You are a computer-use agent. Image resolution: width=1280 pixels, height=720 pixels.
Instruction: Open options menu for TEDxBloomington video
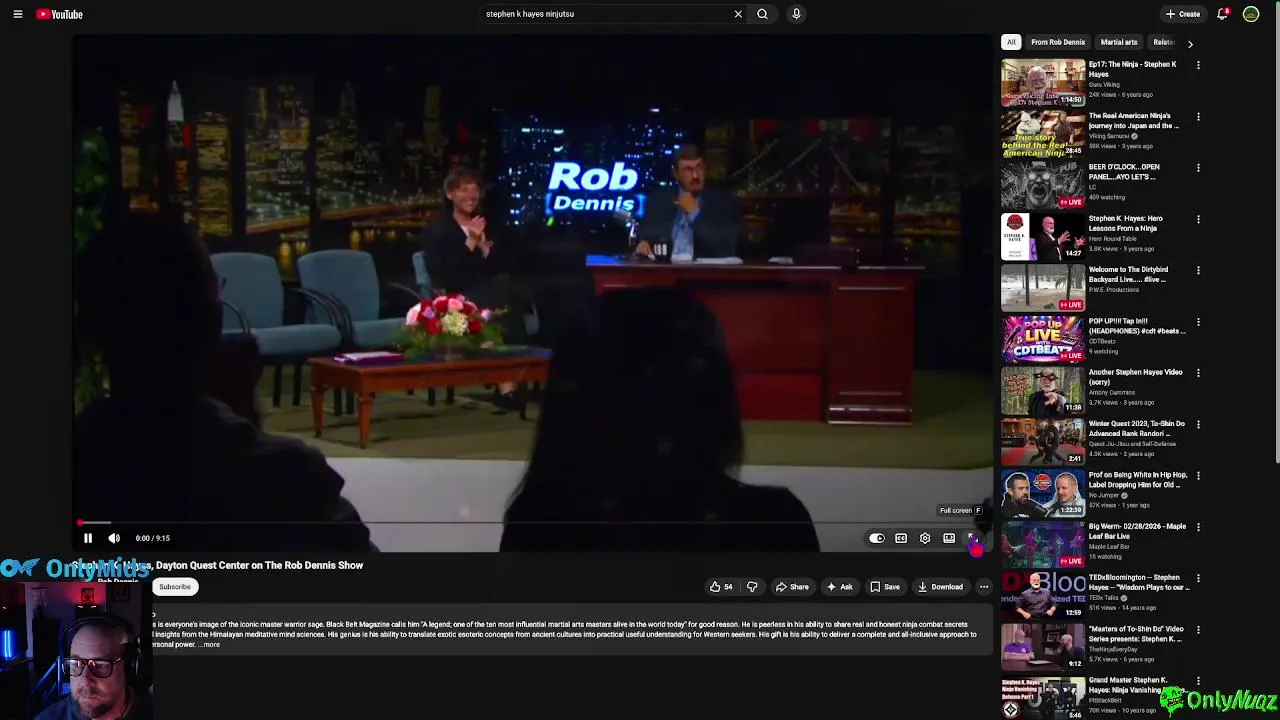pyautogui.click(x=1198, y=579)
